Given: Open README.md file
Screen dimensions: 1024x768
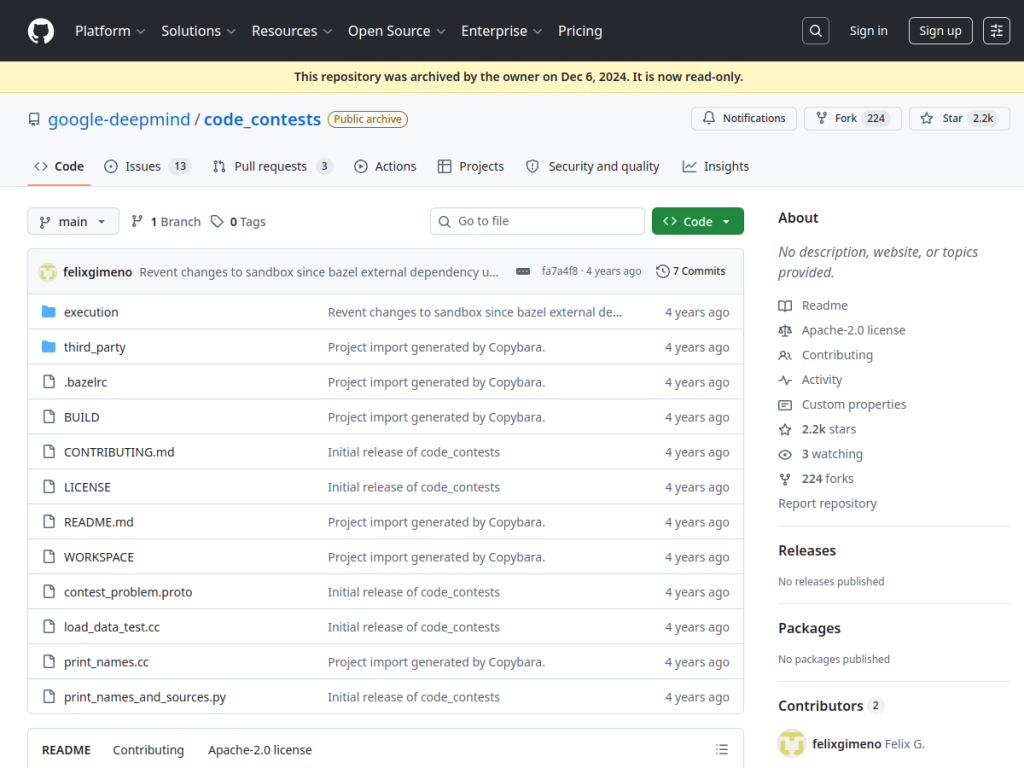Looking at the screenshot, I should pos(99,522).
